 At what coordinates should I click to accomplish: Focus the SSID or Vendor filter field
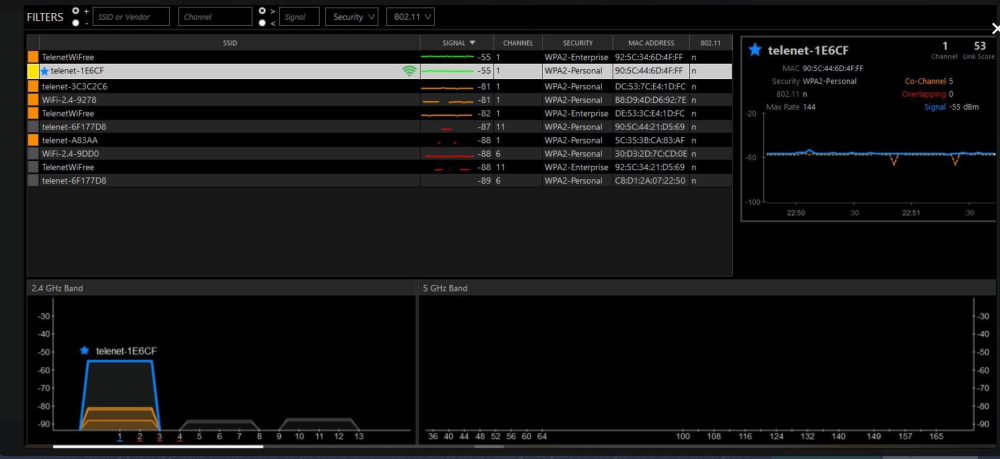[131, 17]
